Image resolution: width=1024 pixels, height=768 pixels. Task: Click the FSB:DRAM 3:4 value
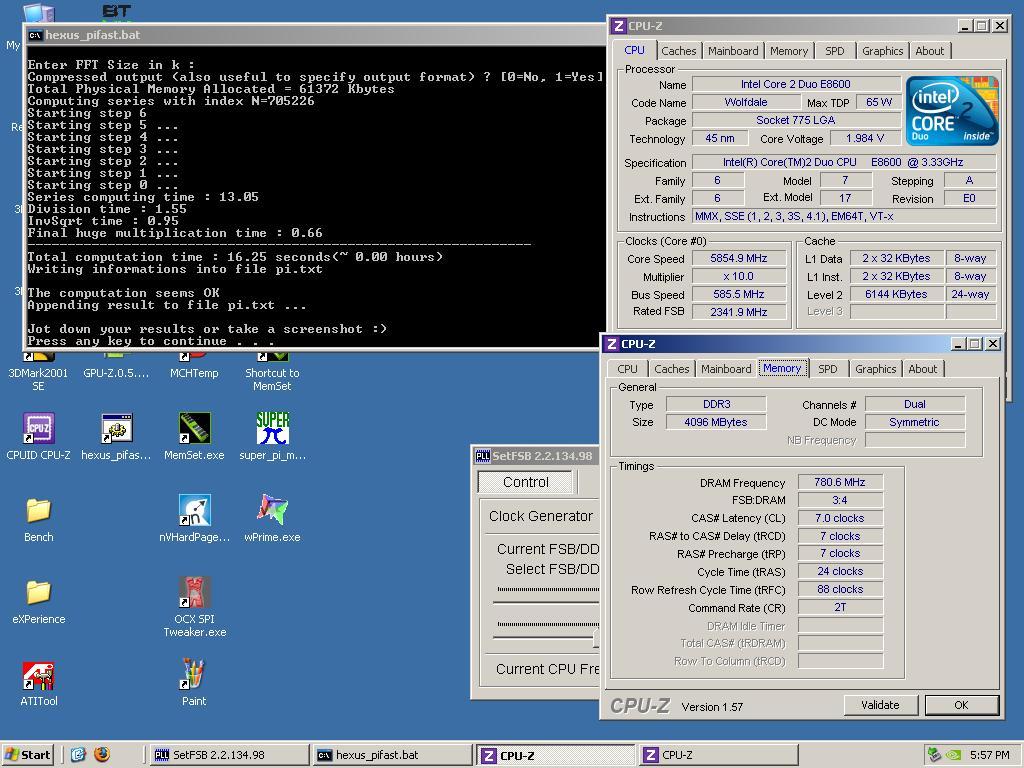[x=840, y=500]
